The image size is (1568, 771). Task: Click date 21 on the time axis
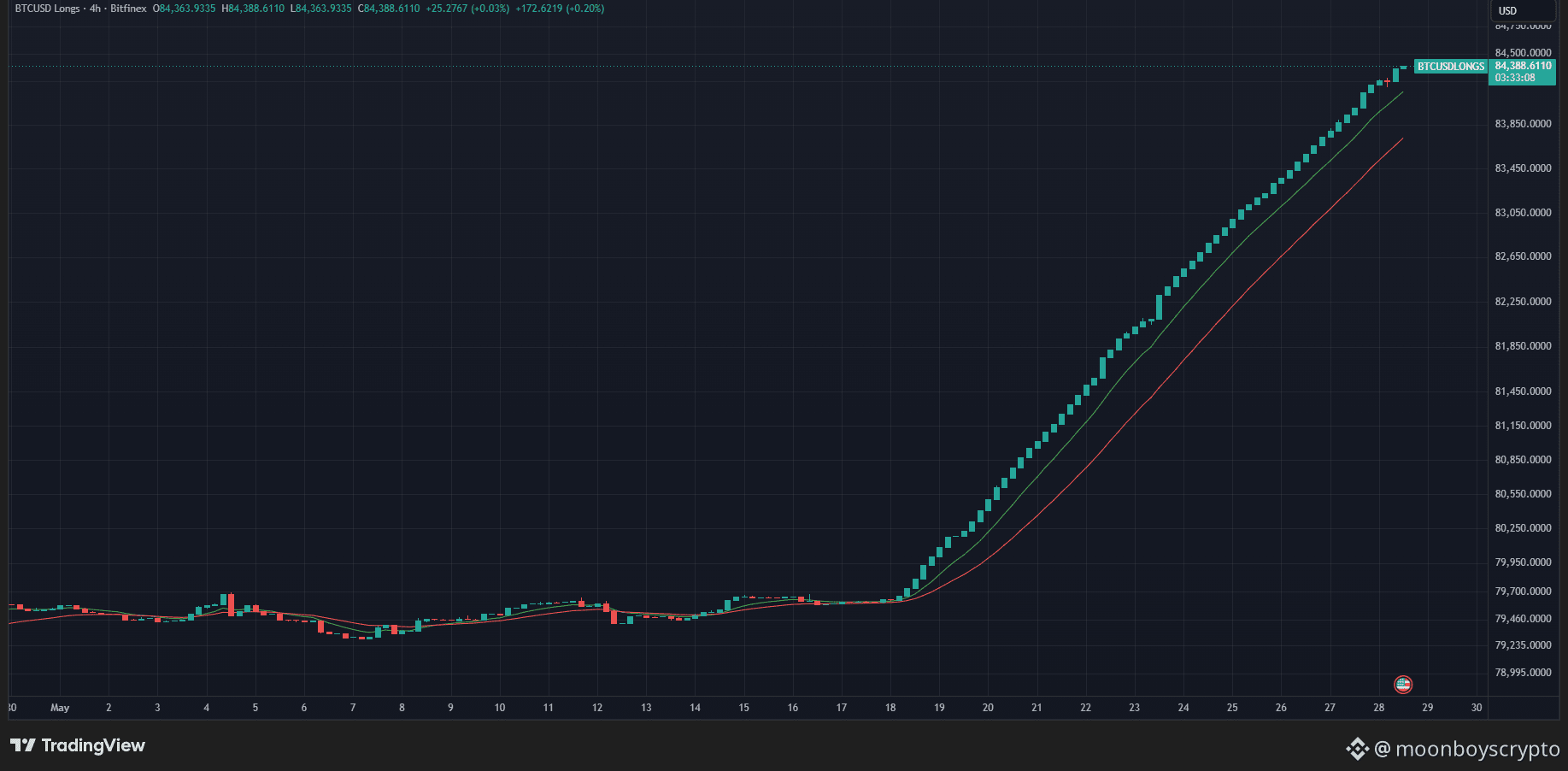tap(1037, 708)
